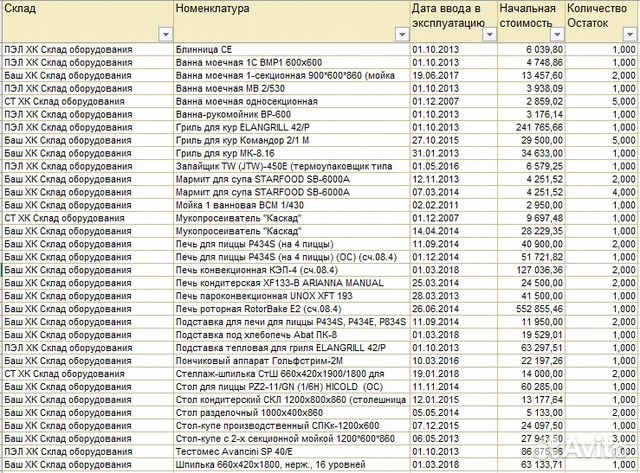This screenshot has height=473, width=640.
Task: Click 'Пончиковый аппарат Гольфстрим-2М' cell
Action: coord(292,361)
